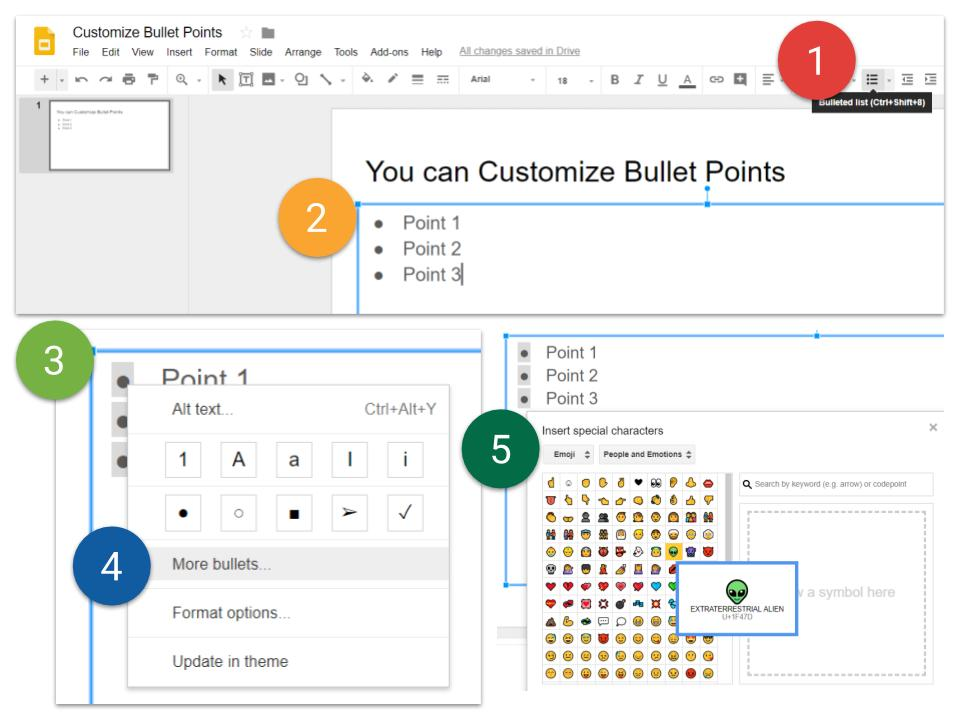Viewport: 960px width, 720px height.
Task: Click the special characters keyword search field
Action: tap(836, 484)
